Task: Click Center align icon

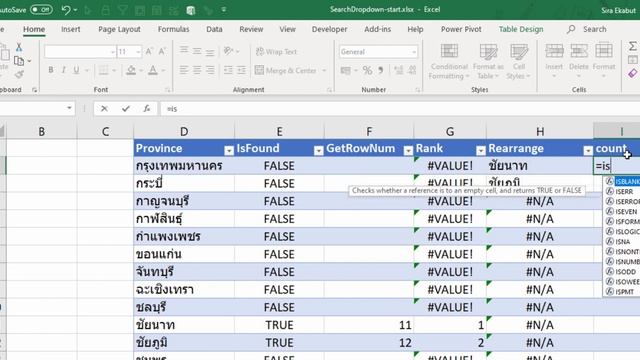Action: pos(197,70)
